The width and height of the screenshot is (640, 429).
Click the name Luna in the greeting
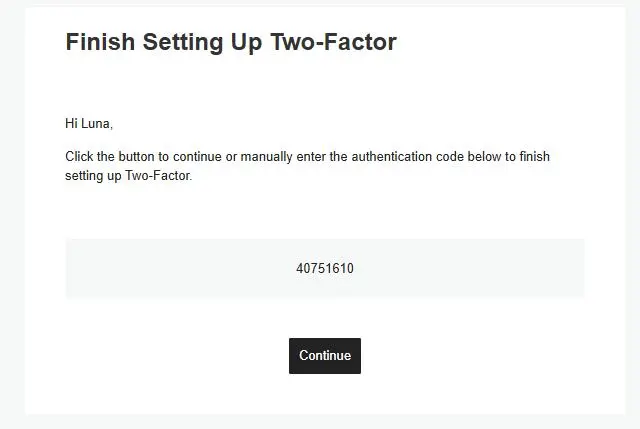click(x=97, y=123)
